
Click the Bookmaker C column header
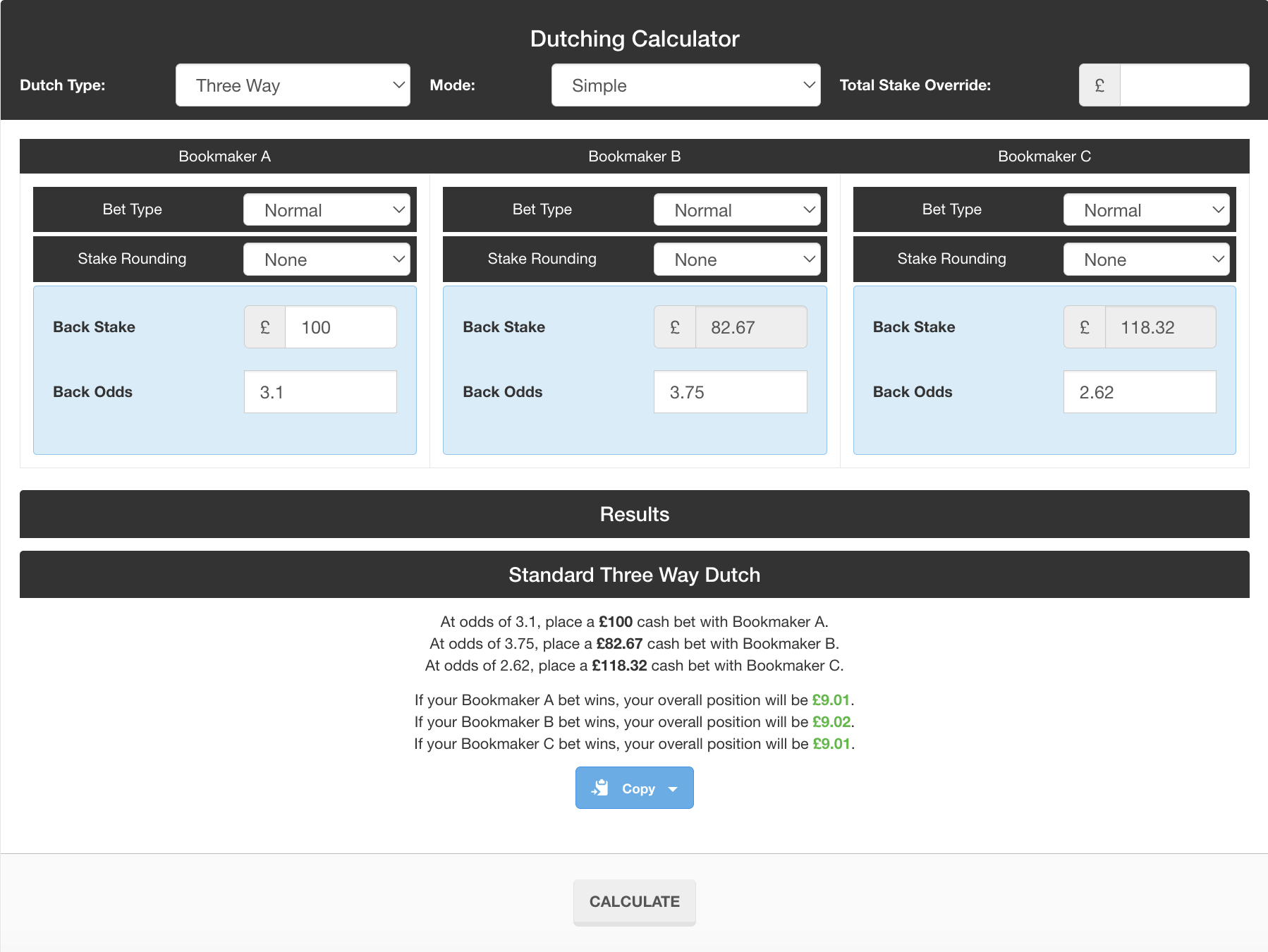[1044, 157]
